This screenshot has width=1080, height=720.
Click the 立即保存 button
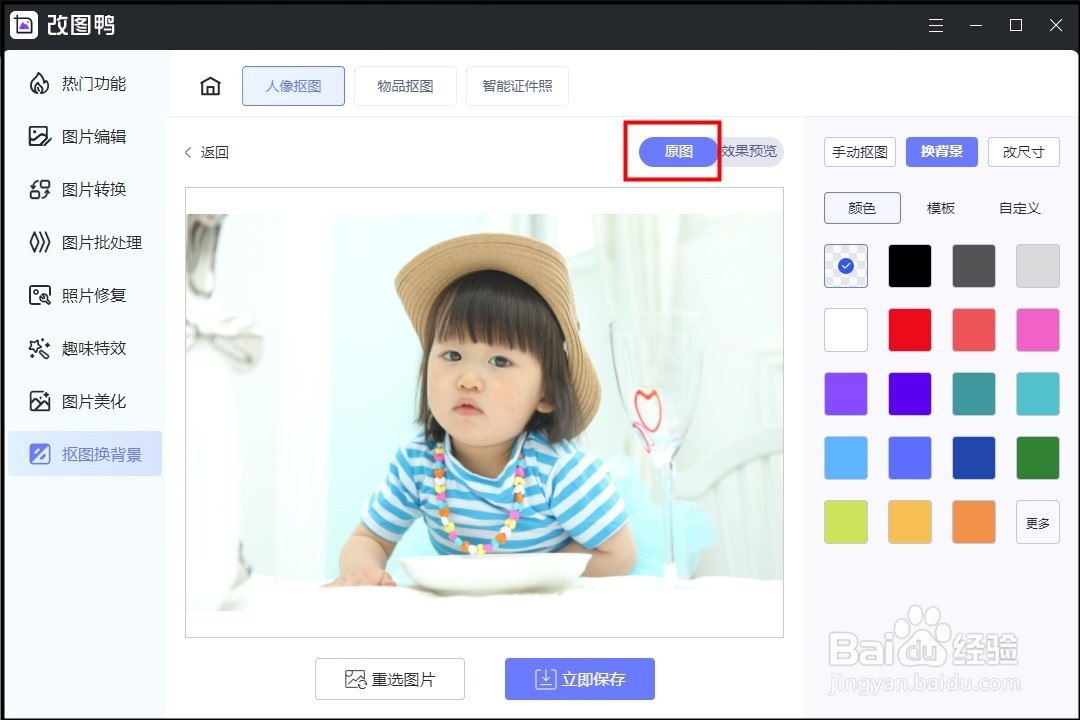pyautogui.click(x=580, y=679)
